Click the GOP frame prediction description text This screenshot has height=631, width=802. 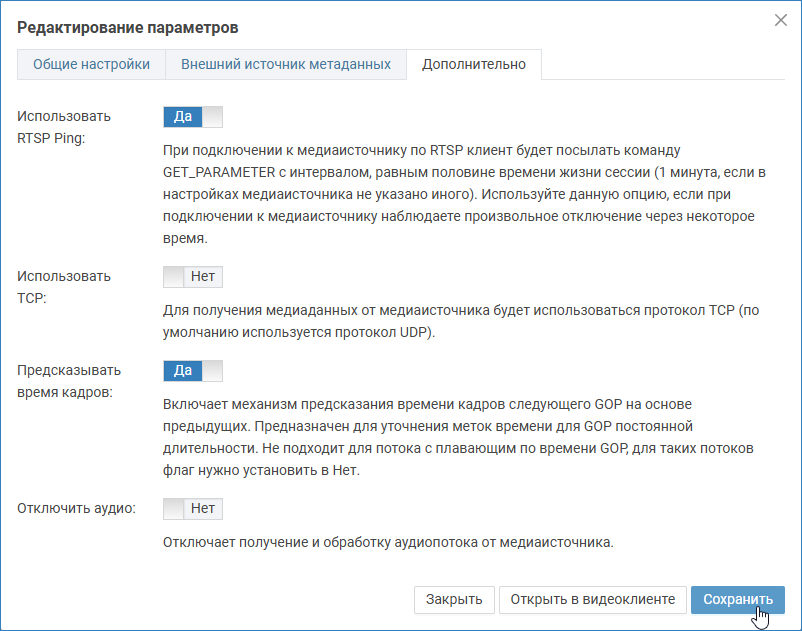point(458,436)
